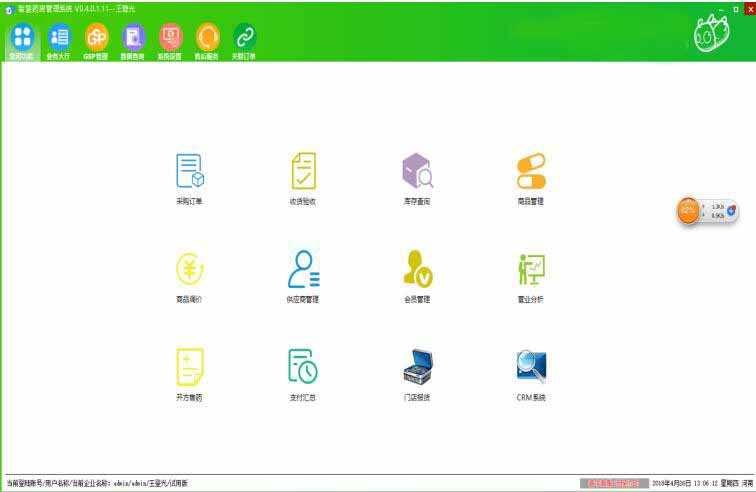Open the 库存查询 inventory query icon
The image size is (756, 492).
coord(418,170)
